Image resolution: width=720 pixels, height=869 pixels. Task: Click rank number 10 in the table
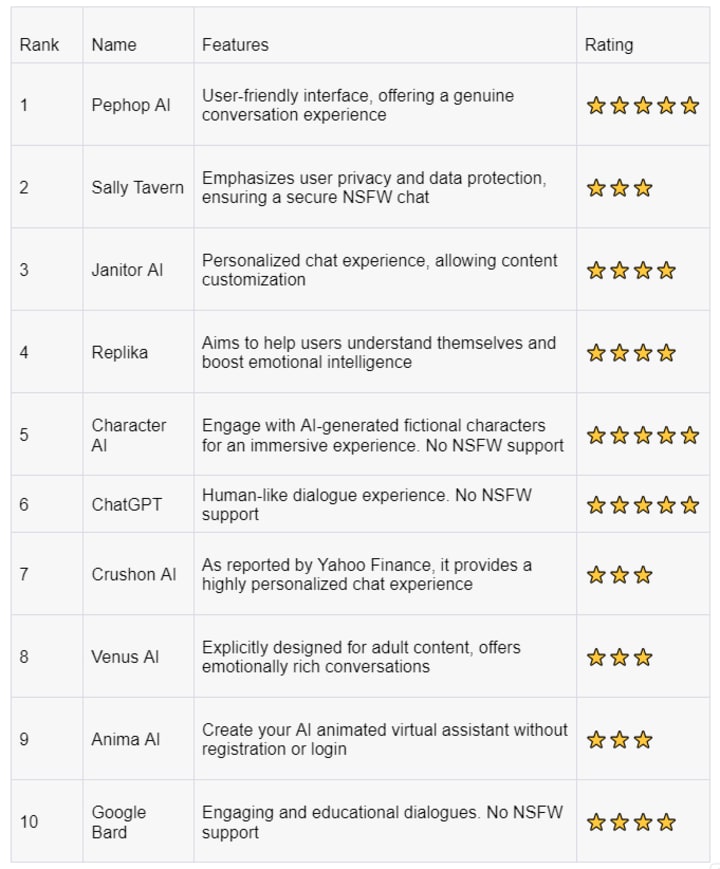point(29,822)
